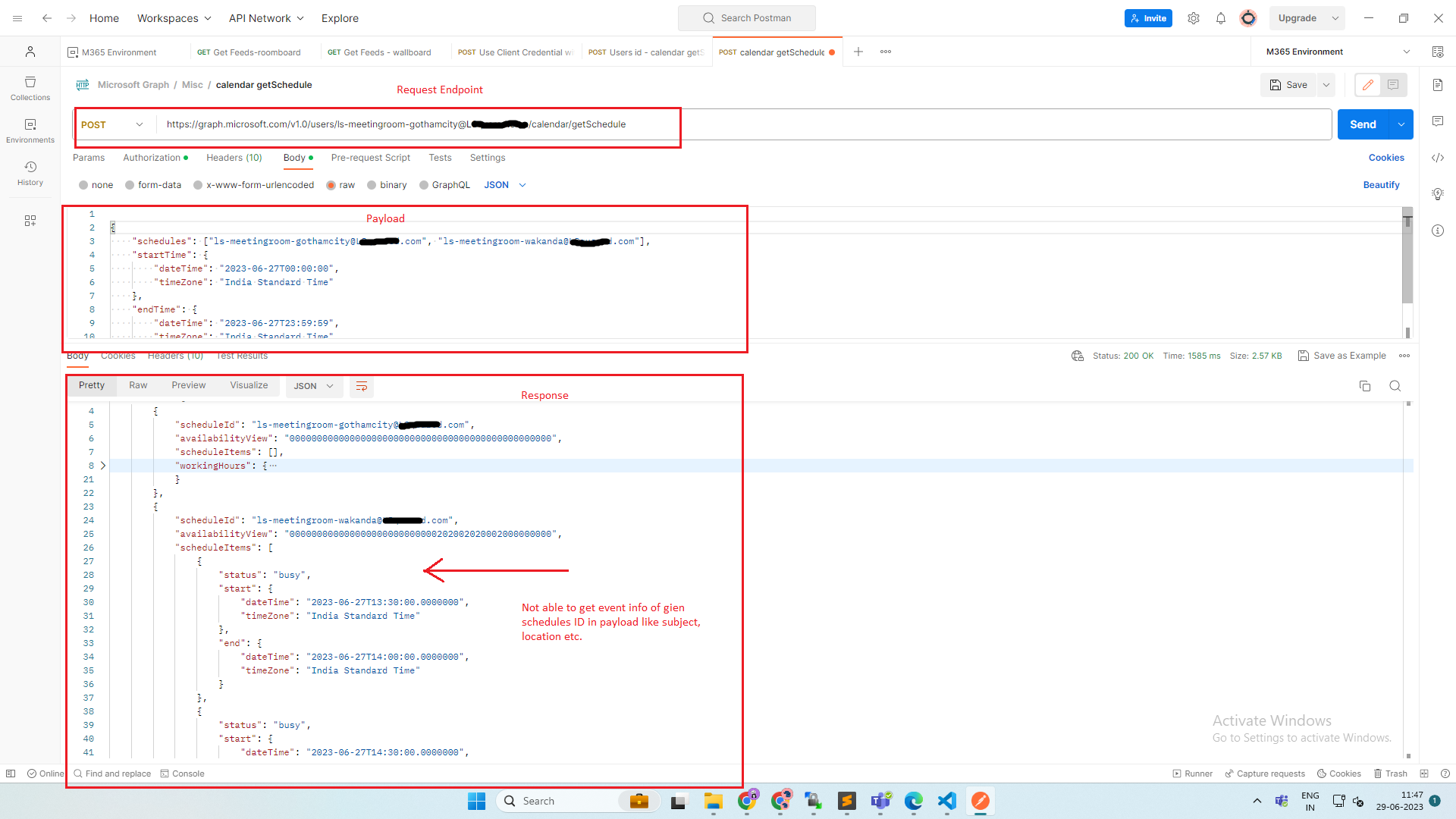1456x819 pixels.
Task: Open the comments icon in right sidebar
Action: [x=1438, y=121]
